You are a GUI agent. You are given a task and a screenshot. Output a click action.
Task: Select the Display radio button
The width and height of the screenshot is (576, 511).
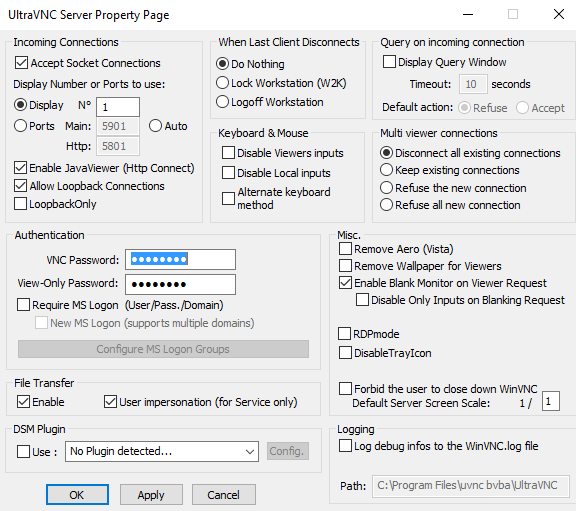20,105
